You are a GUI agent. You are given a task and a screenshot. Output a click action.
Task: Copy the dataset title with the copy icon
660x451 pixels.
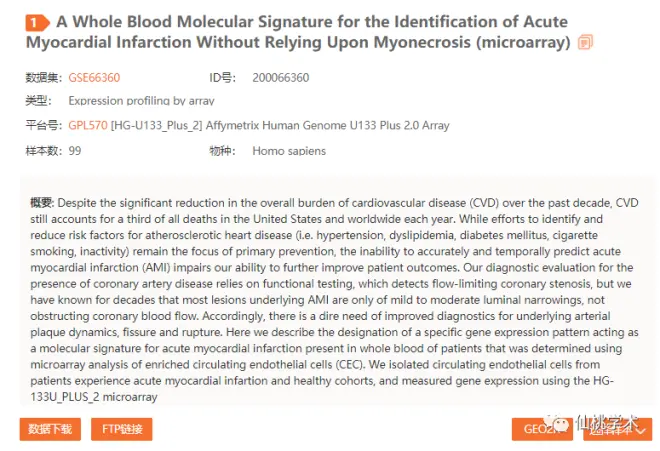click(585, 42)
